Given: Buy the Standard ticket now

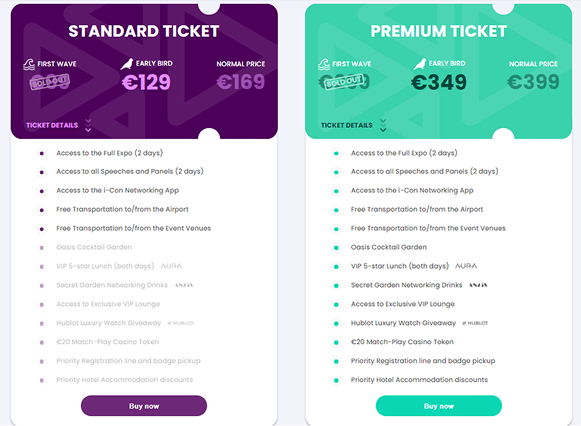Looking at the screenshot, I should (x=144, y=406).
